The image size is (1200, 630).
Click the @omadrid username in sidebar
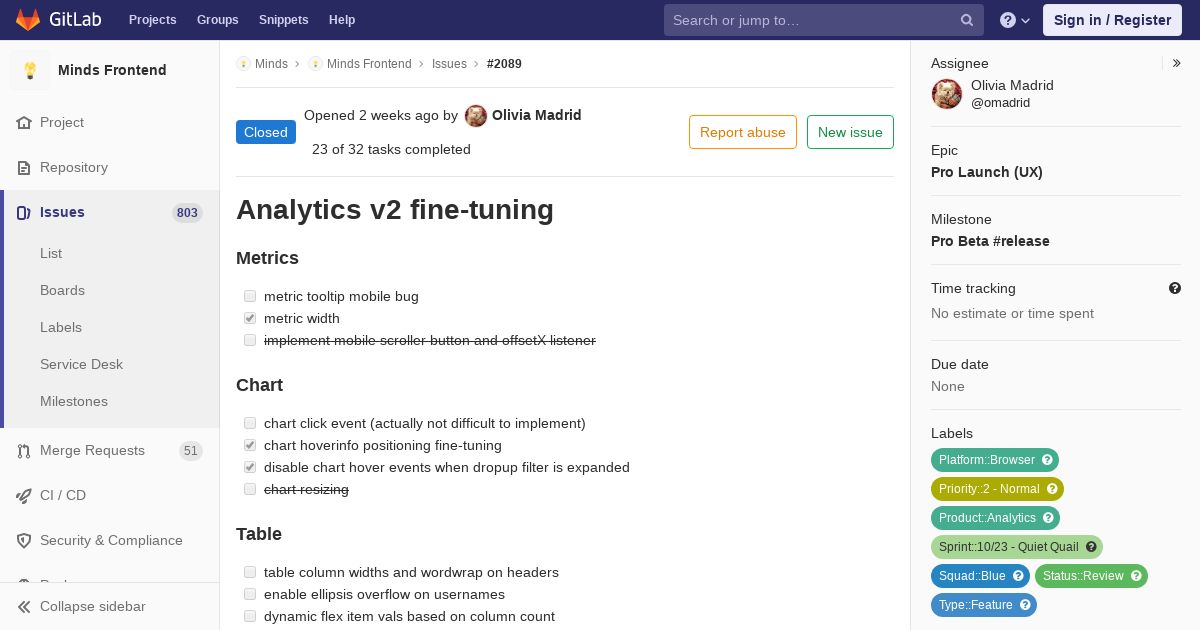click(1000, 103)
